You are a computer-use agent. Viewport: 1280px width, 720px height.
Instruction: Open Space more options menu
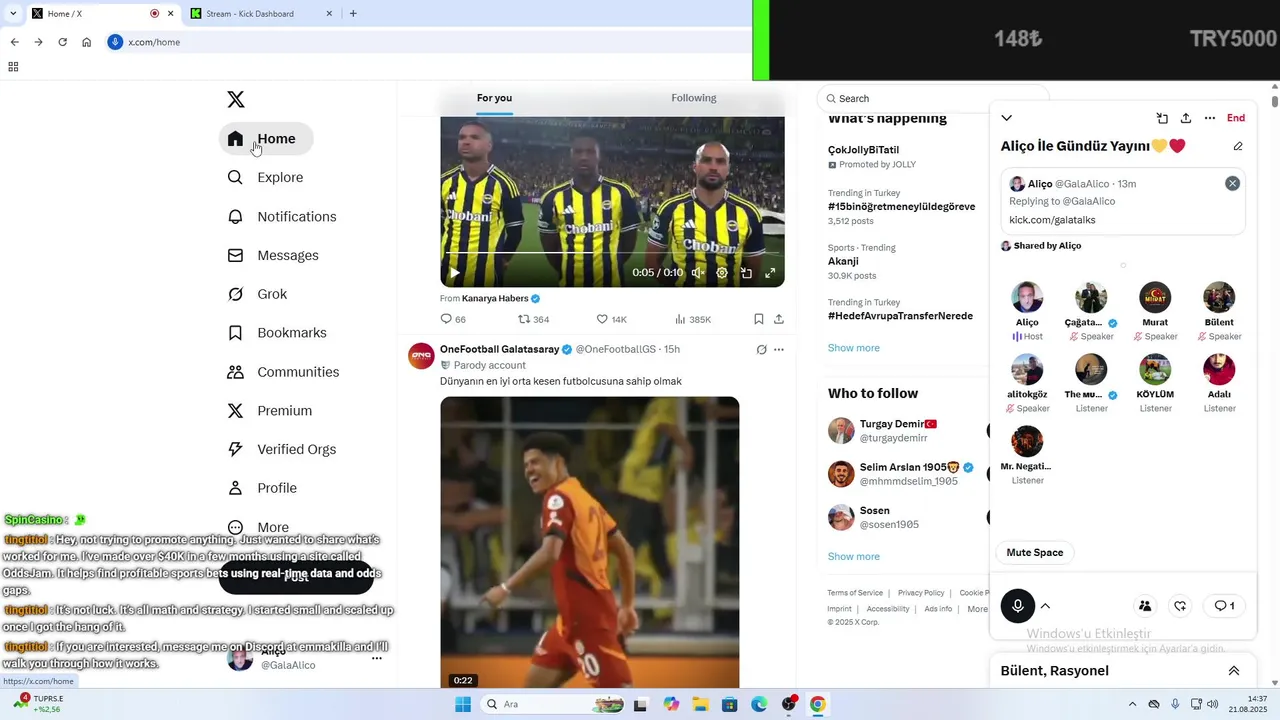[1210, 118]
